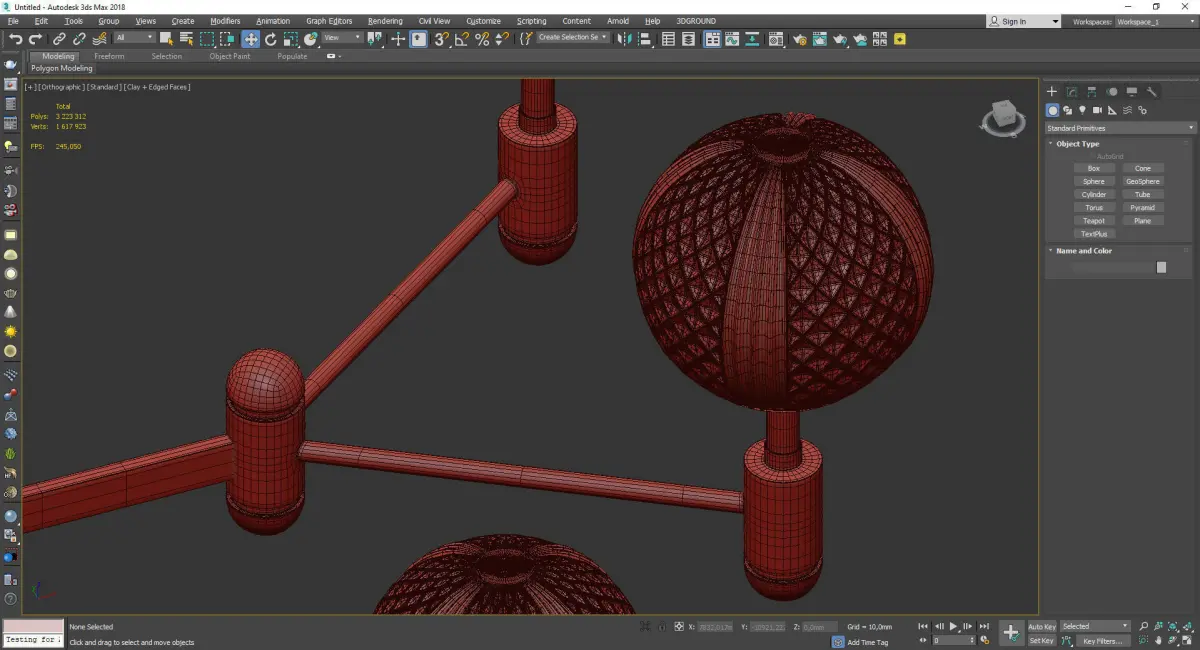Viewport: 1200px width, 650px height.
Task: Open Layer Explorer icon
Action: (690, 39)
